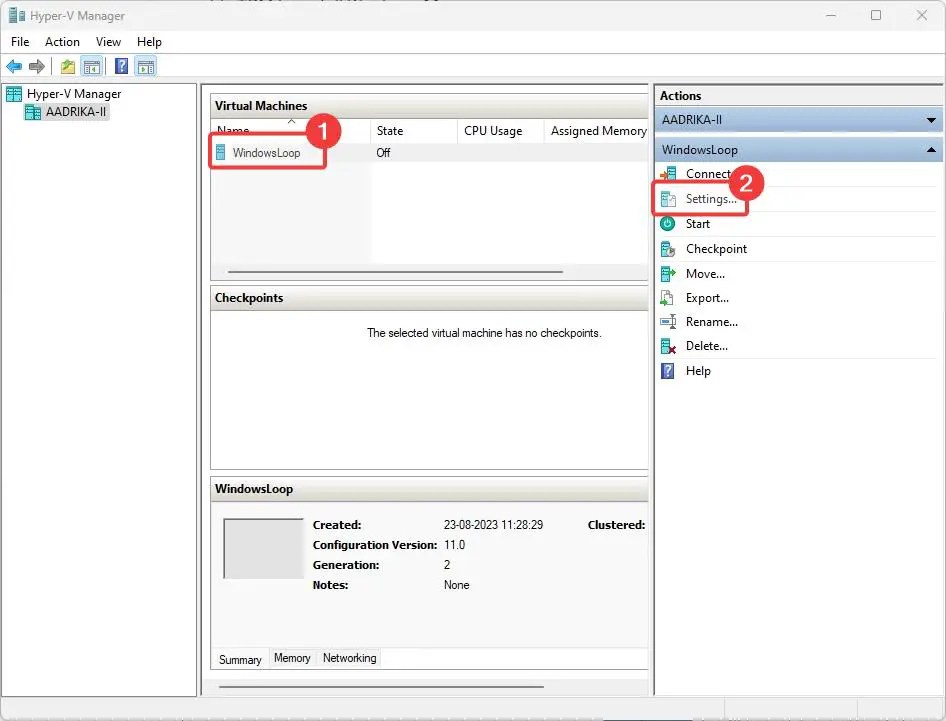Switch to the Summary tab
This screenshot has height=721, width=946.
240,659
